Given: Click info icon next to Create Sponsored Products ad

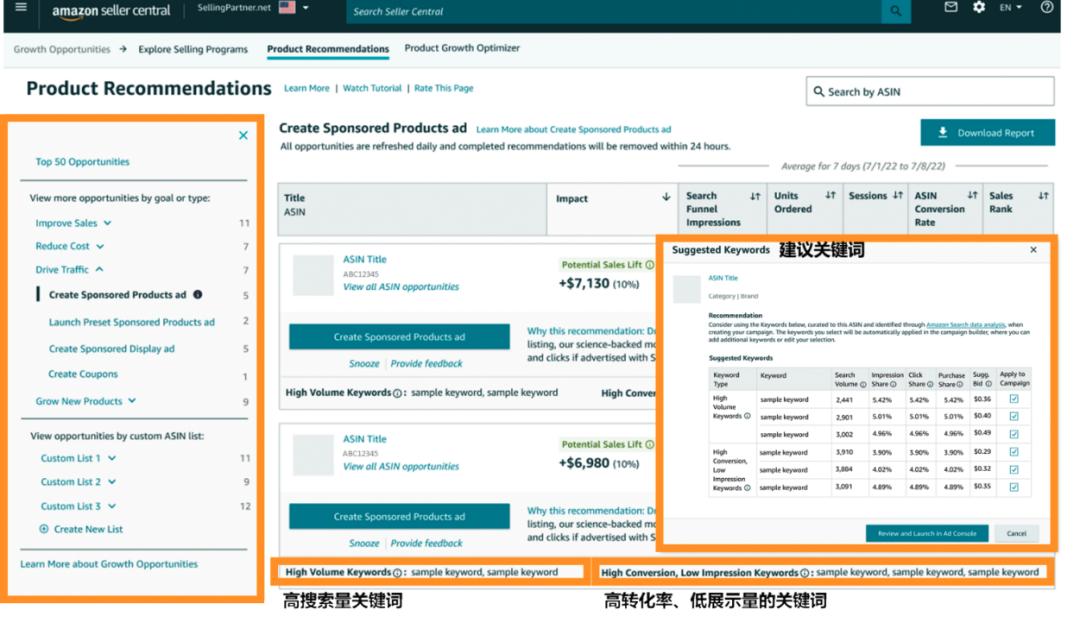Looking at the screenshot, I should (198, 294).
